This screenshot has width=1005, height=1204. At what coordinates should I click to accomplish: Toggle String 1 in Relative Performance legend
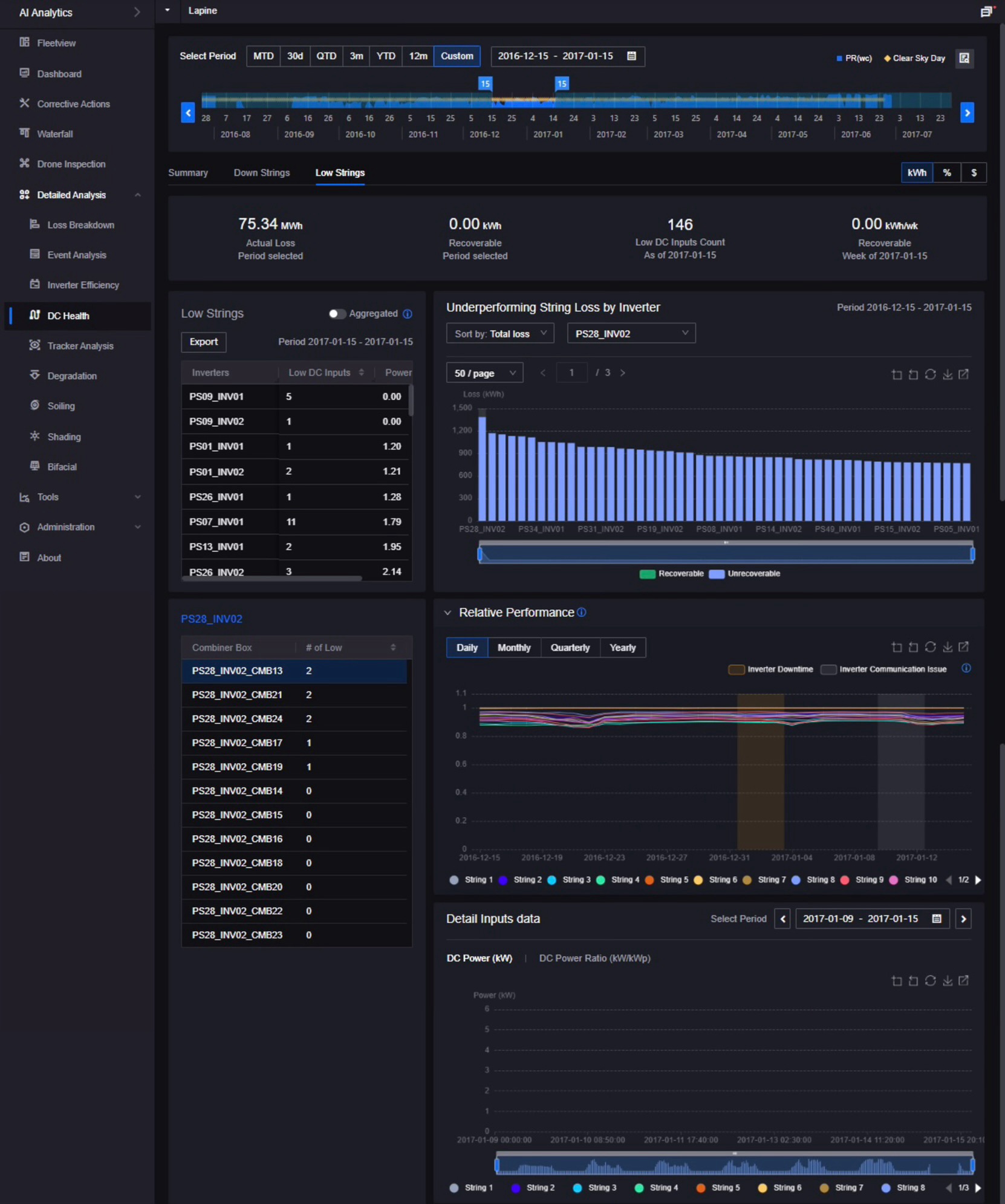pos(471,880)
